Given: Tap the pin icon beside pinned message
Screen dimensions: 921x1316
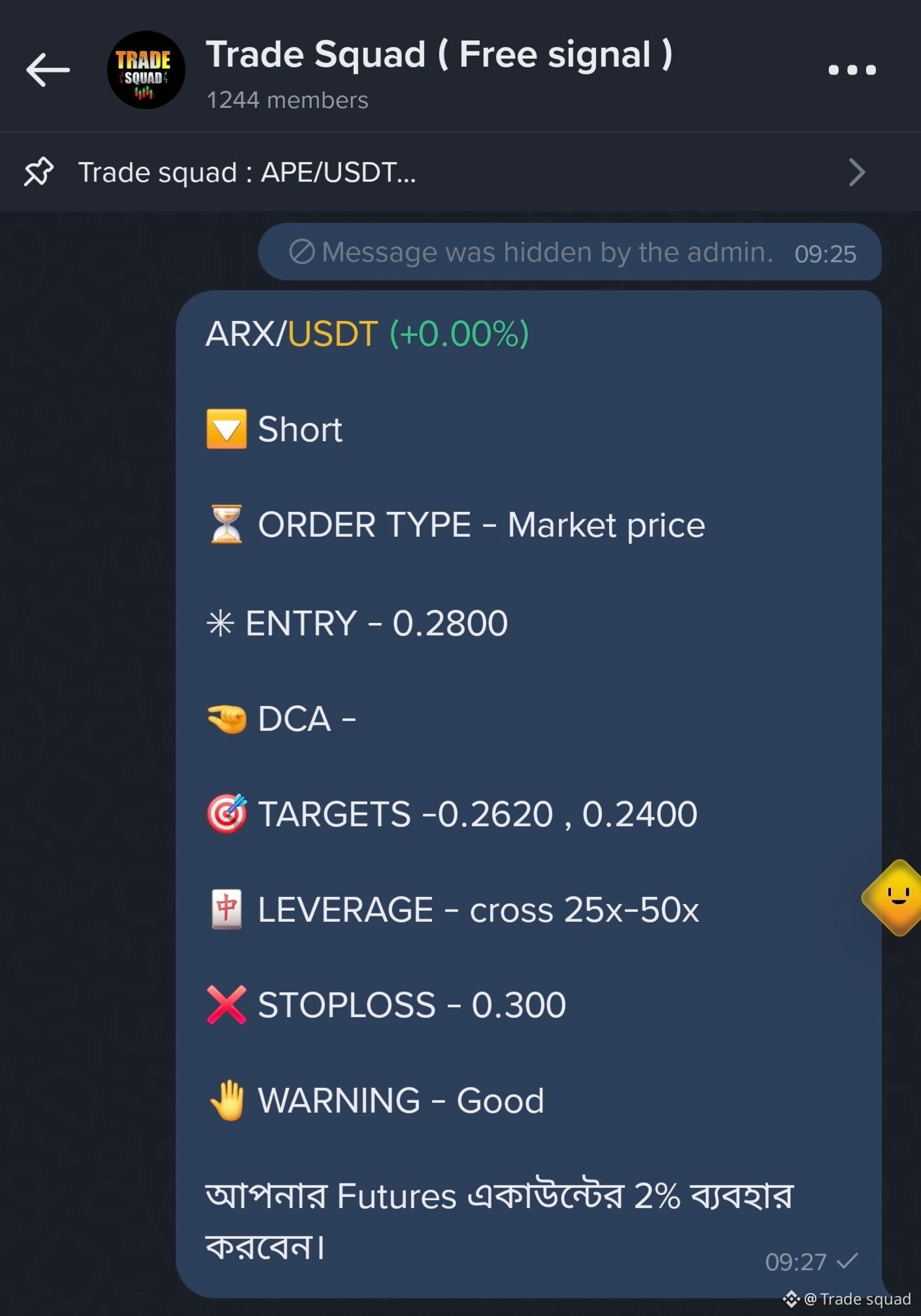Looking at the screenshot, I should 39,172.
